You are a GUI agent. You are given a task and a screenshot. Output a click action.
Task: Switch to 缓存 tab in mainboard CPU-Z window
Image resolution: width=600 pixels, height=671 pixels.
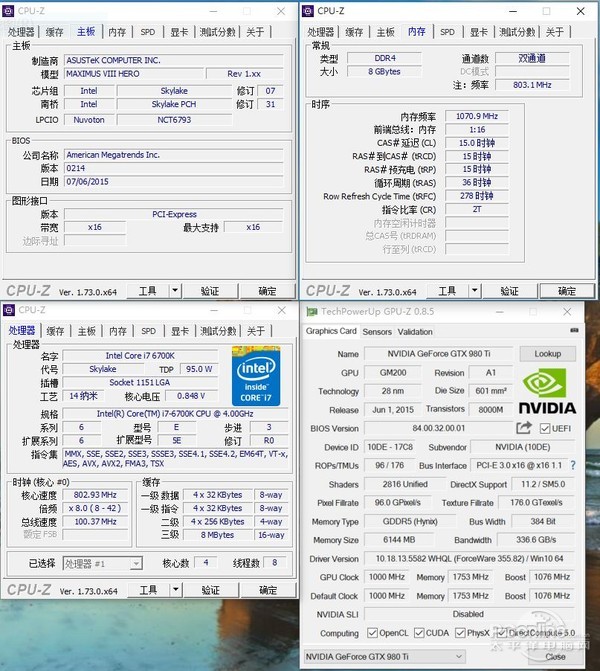click(x=54, y=32)
